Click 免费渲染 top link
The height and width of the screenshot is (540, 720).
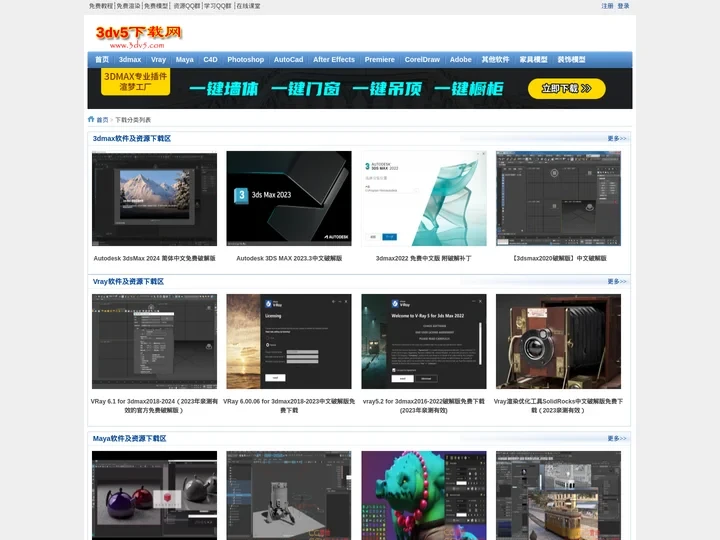[x=128, y=6]
